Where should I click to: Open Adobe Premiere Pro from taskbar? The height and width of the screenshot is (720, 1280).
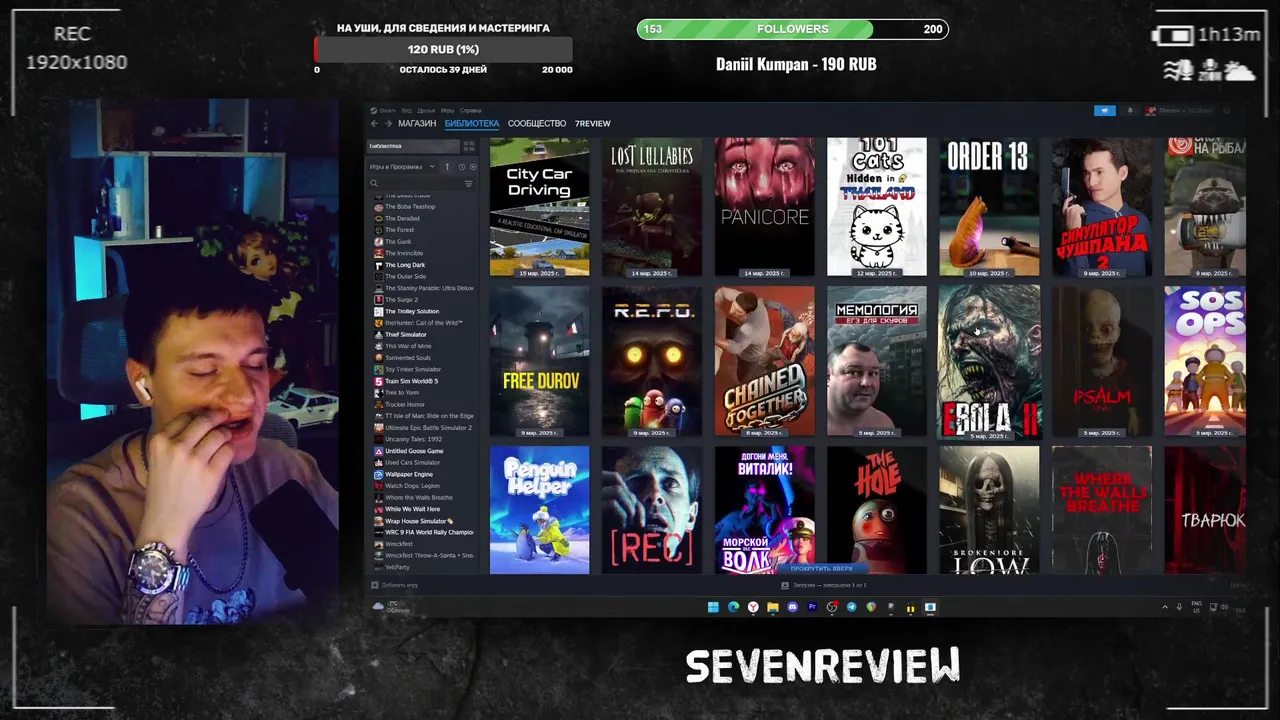pos(812,607)
